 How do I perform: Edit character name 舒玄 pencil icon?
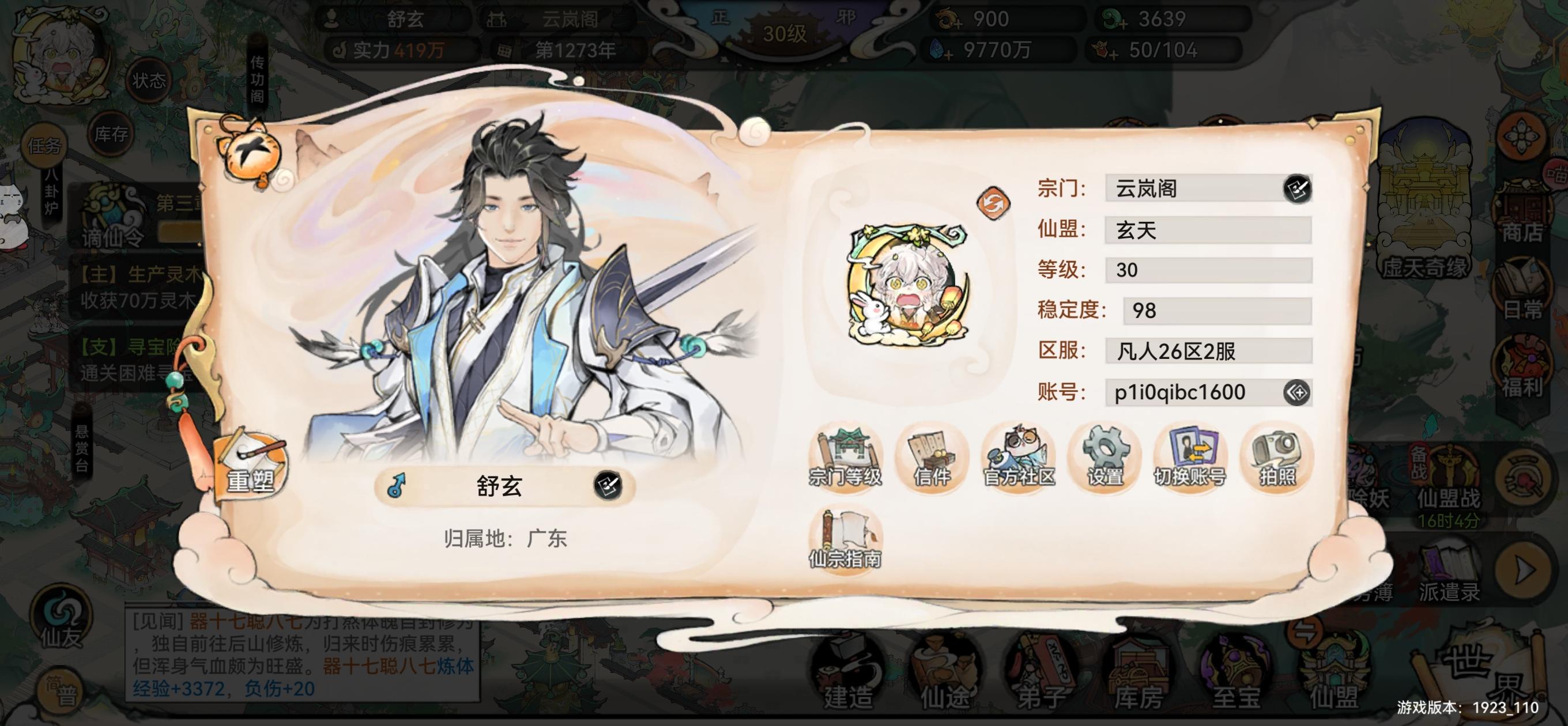(x=608, y=486)
